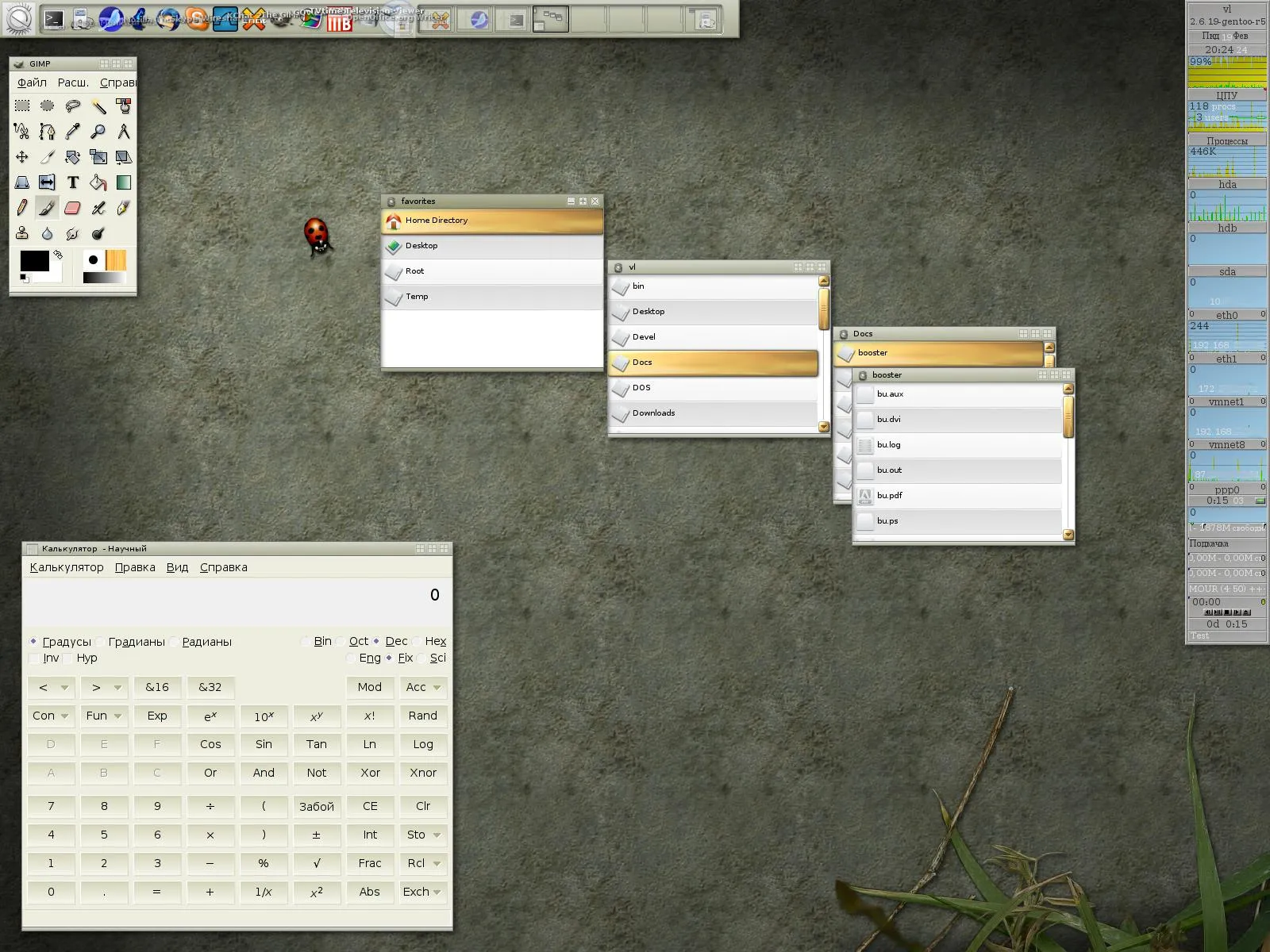Pick the Fuzzy Select magic wand tool
The width and height of the screenshot is (1270, 952).
coord(98,106)
